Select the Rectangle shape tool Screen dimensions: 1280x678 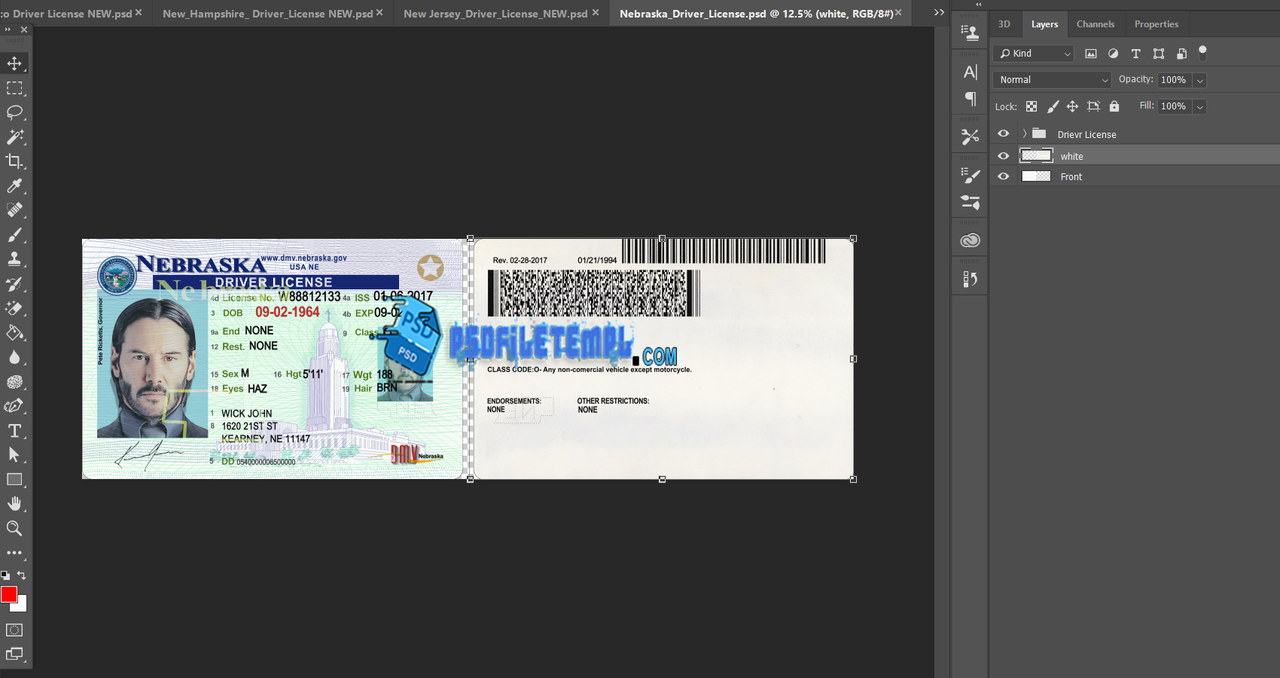[x=15, y=480]
